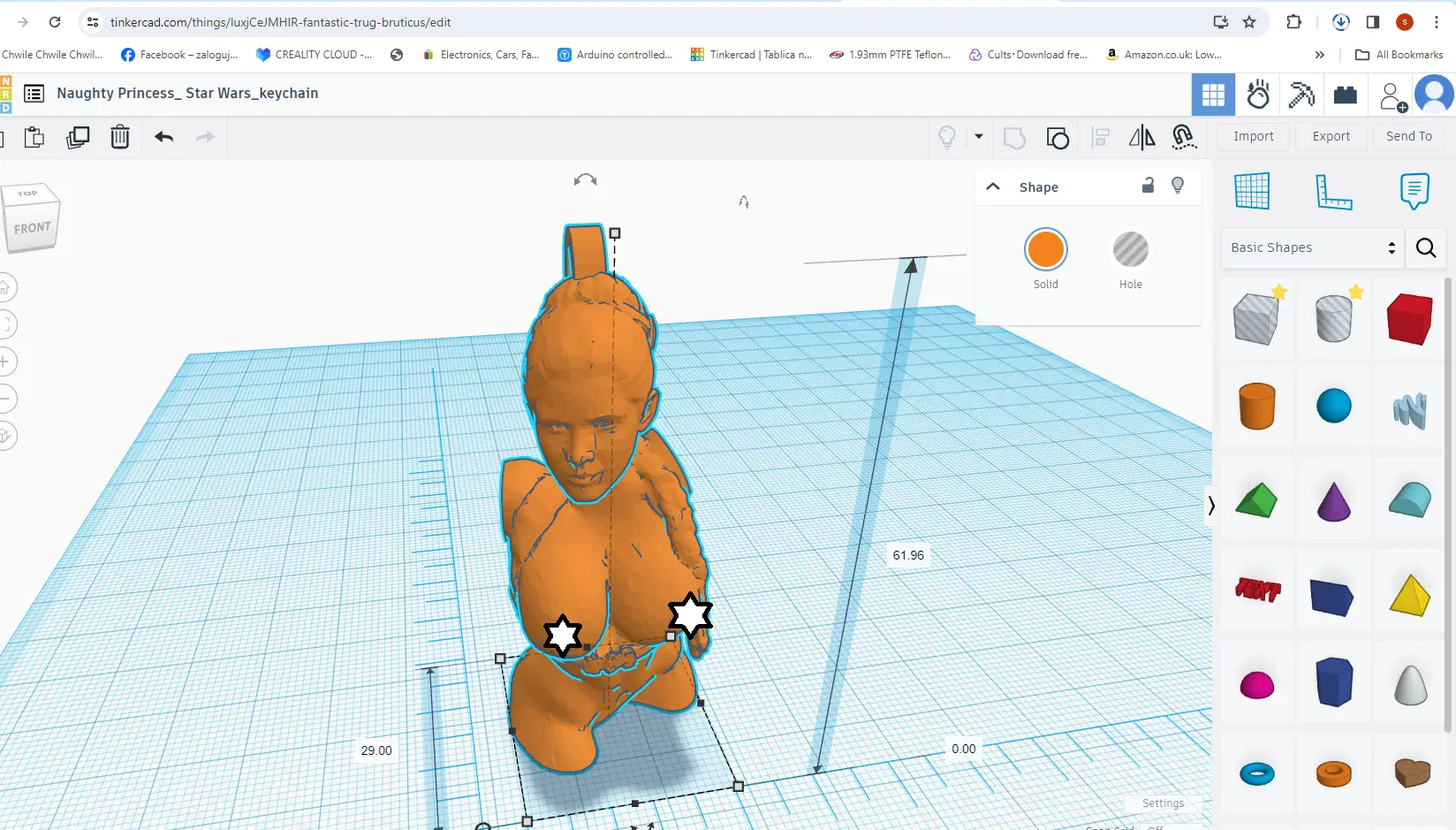Toggle shape visibility light bulb in panel
Image resolution: width=1456 pixels, height=830 pixels.
pyautogui.click(x=1178, y=186)
